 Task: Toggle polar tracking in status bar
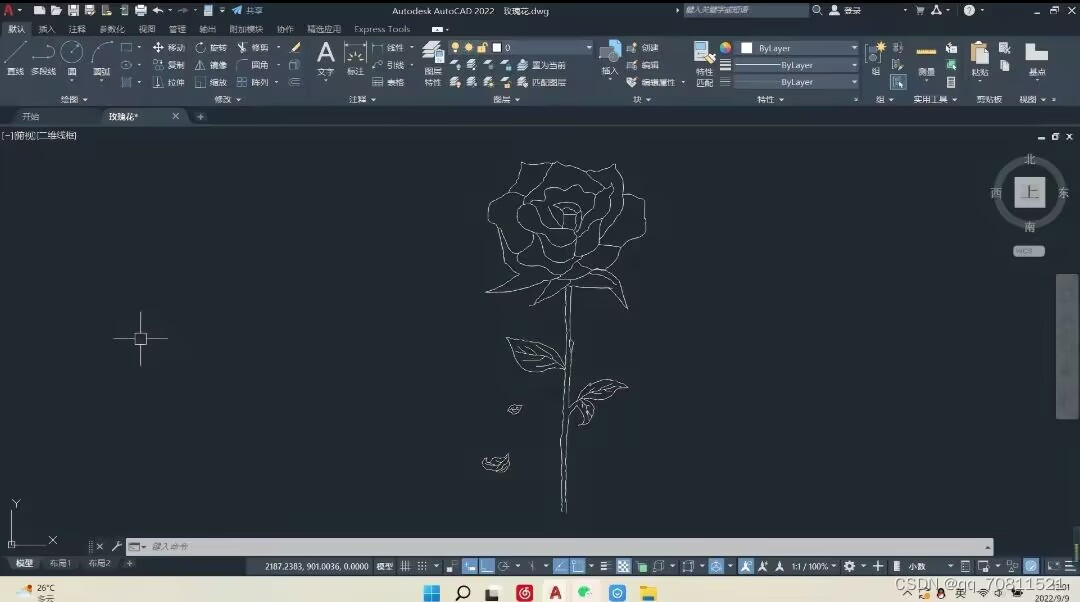pos(503,566)
